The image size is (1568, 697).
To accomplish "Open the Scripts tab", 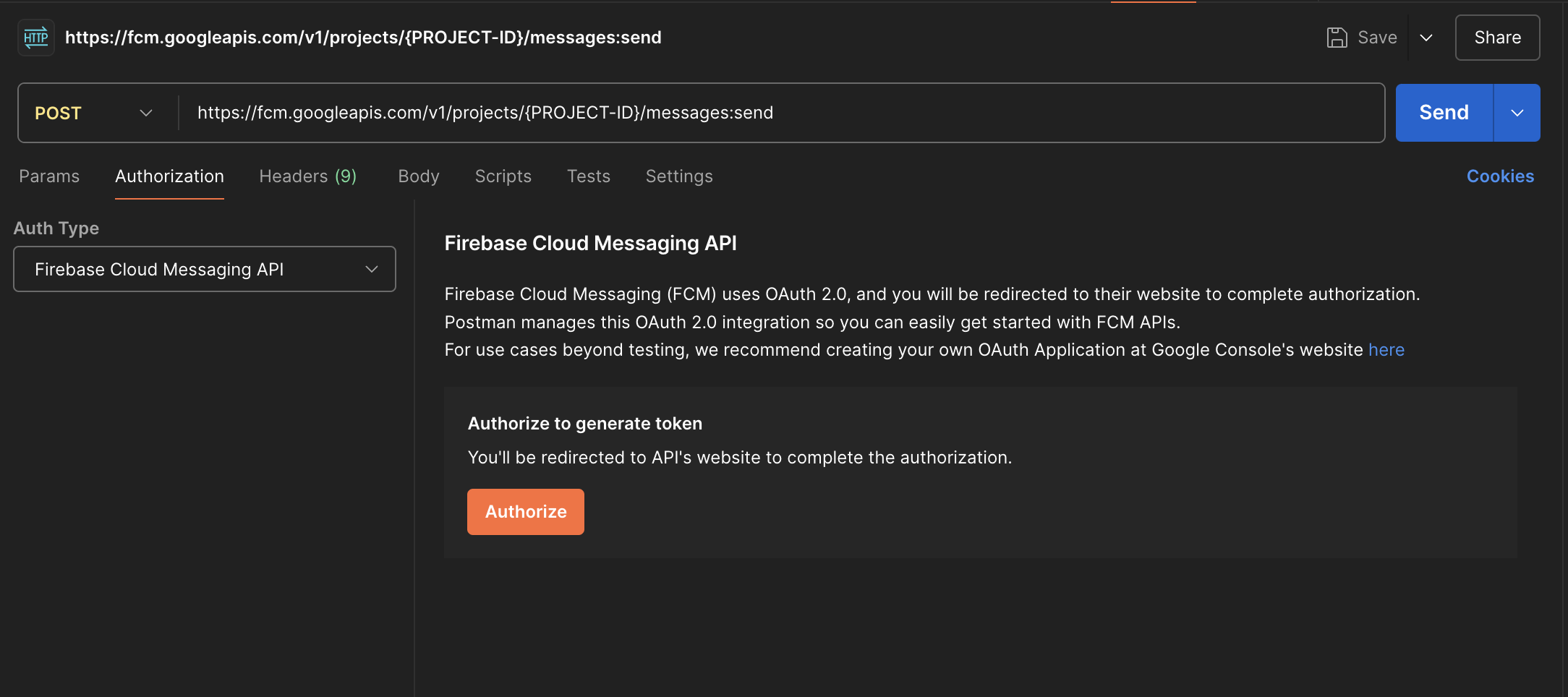I will (x=503, y=176).
